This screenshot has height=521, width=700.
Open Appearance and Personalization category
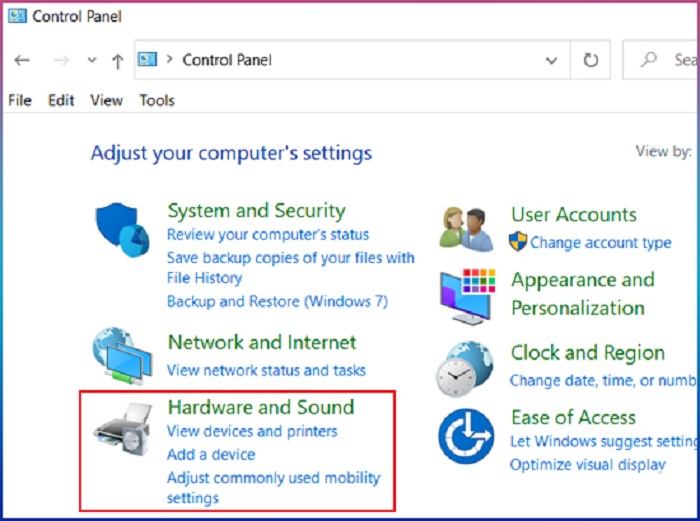pos(583,294)
